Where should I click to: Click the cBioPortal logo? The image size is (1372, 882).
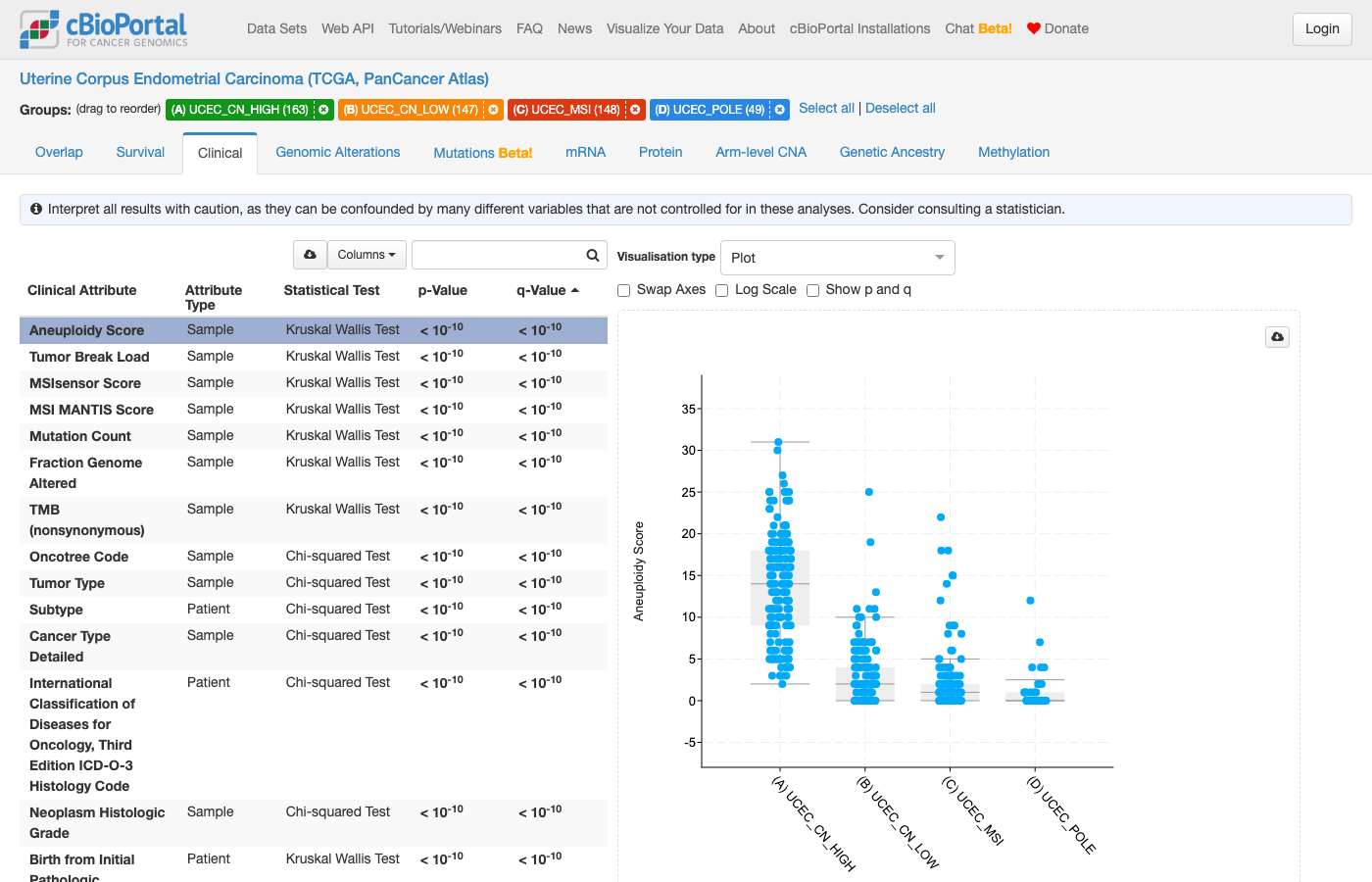pyautogui.click(x=104, y=29)
